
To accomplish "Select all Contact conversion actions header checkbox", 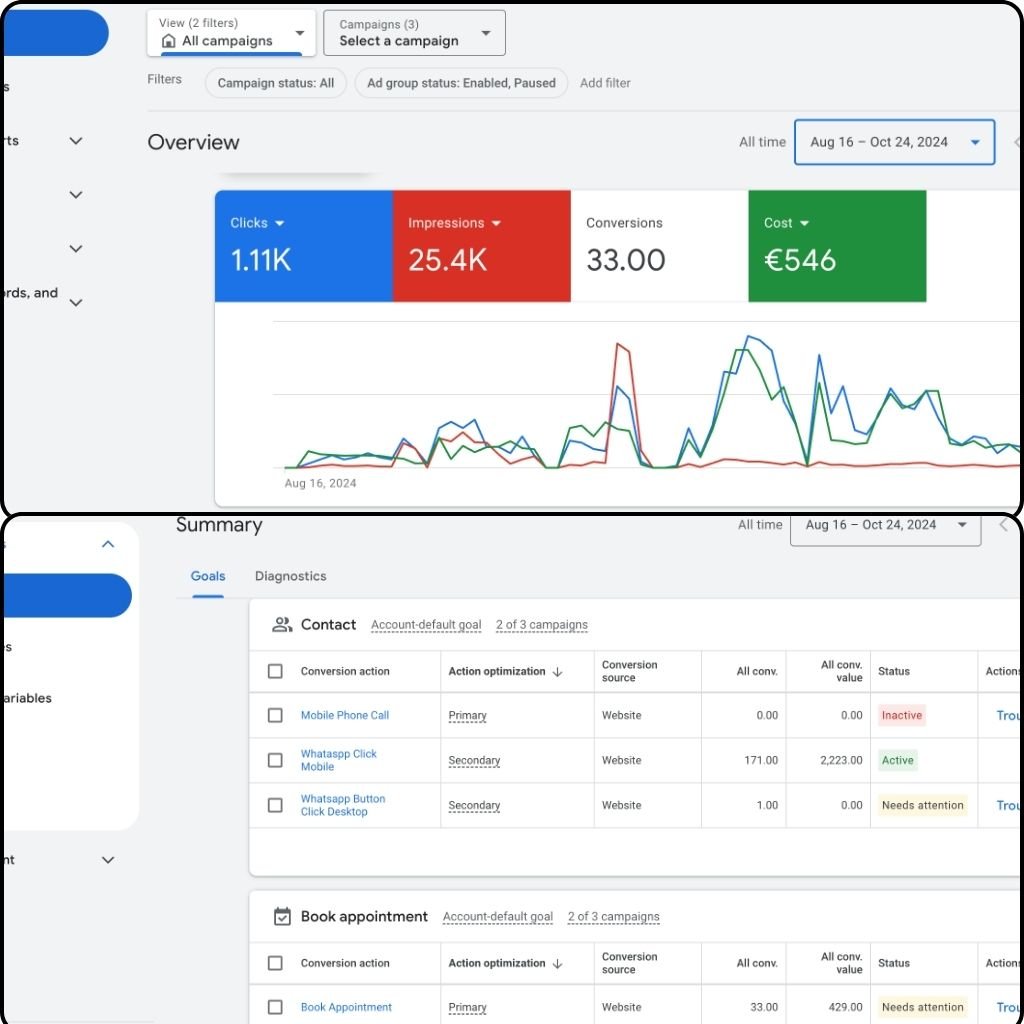I will pos(275,672).
